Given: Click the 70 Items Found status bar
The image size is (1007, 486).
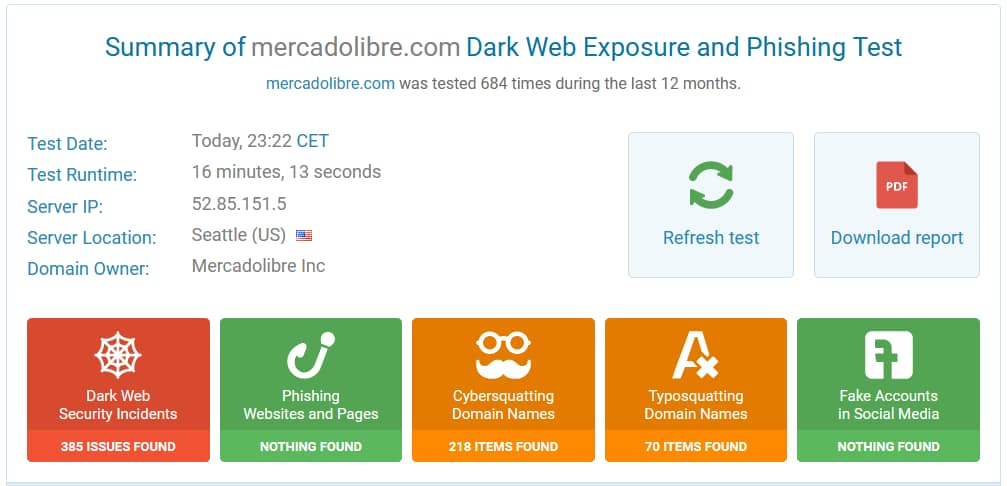Looking at the screenshot, I should tap(695, 446).
